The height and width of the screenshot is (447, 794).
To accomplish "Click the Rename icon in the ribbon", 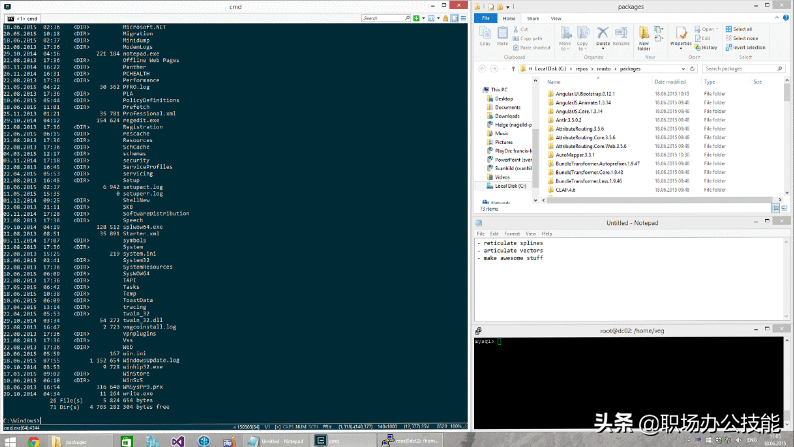I will [x=620, y=40].
